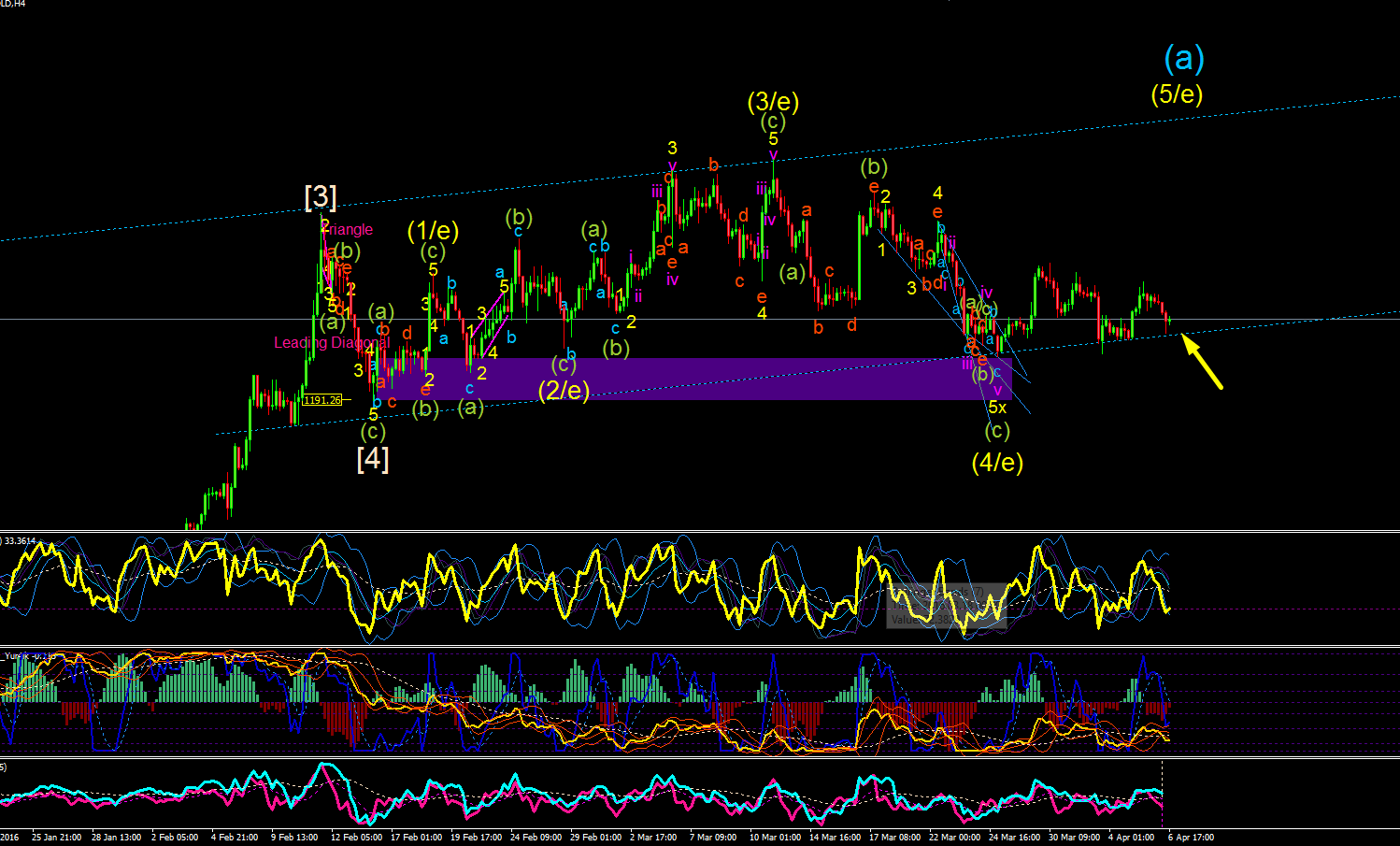Click the yellow 5x label

[997, 408]
